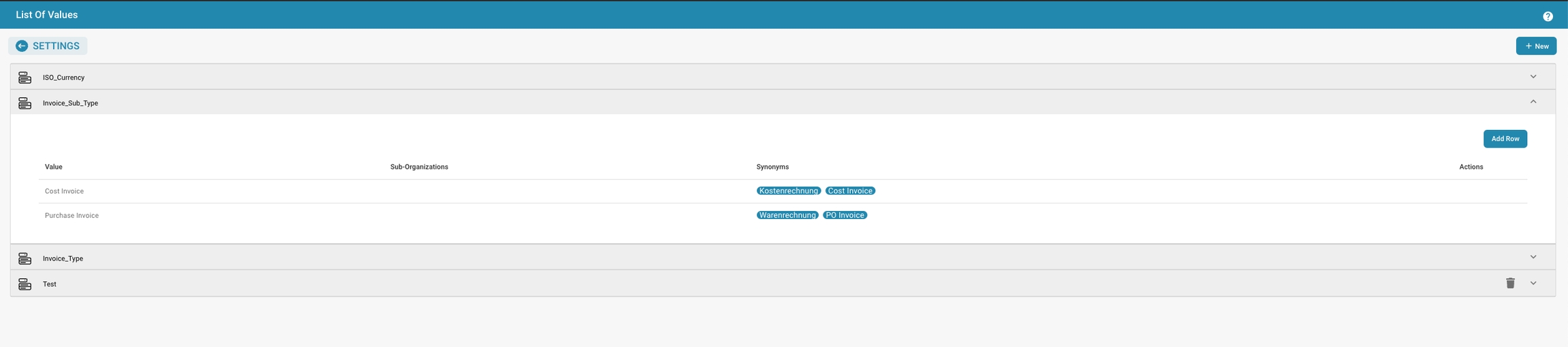Click the help question mark icon
1568x347 pixels.
pyautogui.click(x=1548, y=16)
